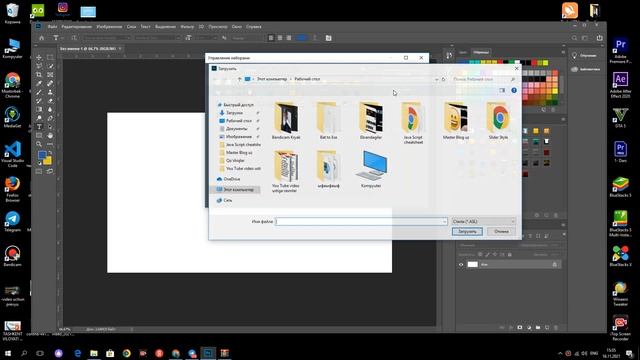Screen dimensions: 640x360
Task: Open the Filter menu in Photoshop
Action: [187, 27]
